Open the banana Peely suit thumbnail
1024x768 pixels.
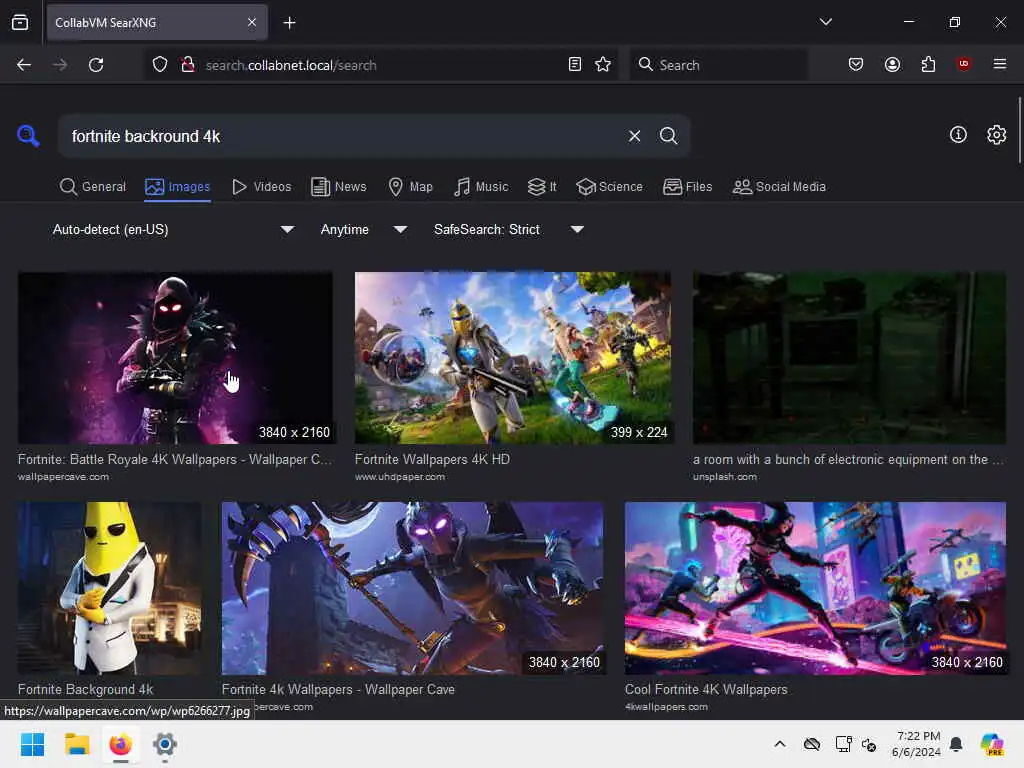pyautogui.click(x=109, y=588)
